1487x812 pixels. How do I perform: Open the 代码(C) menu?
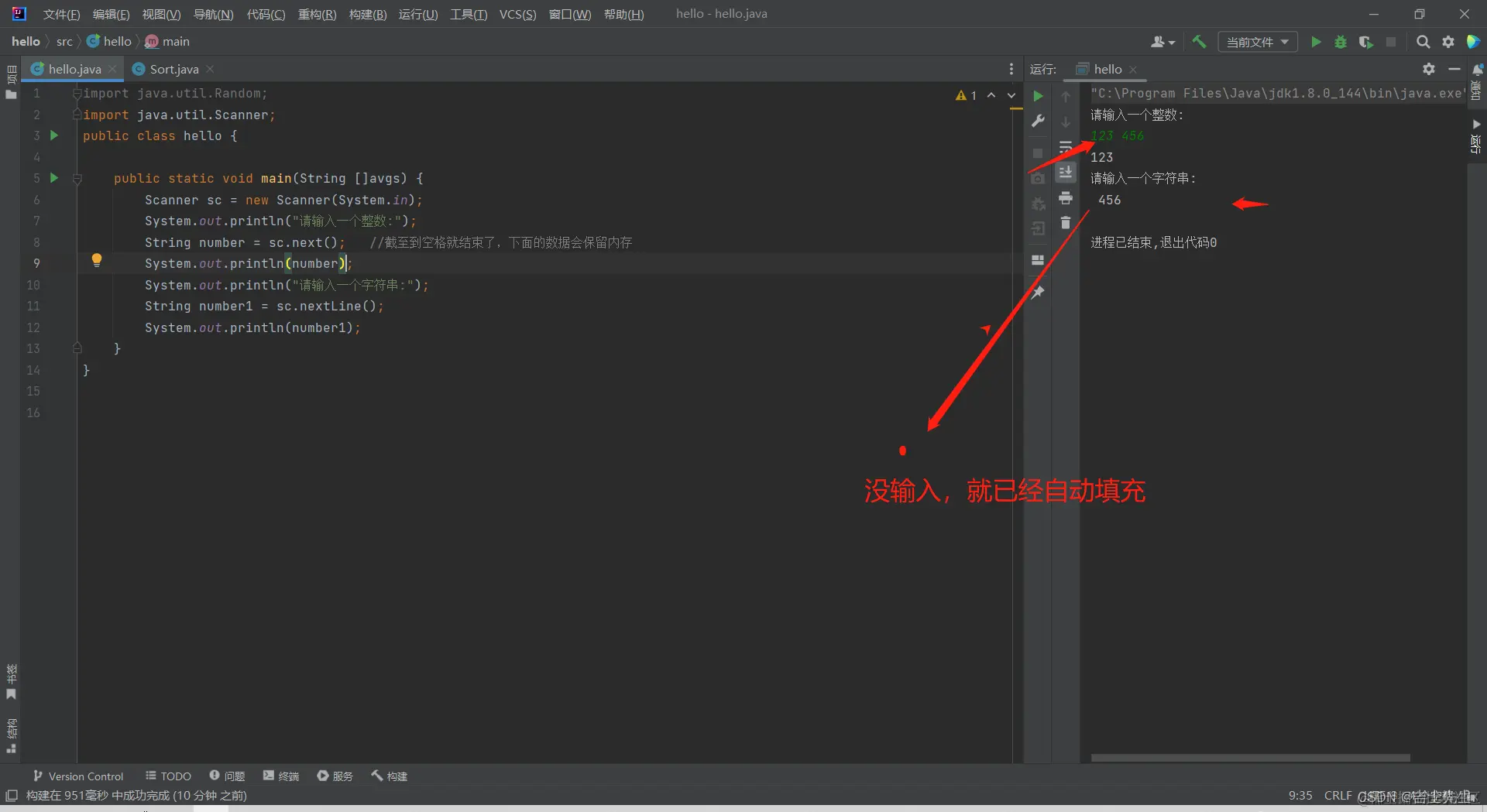(266, 14)
